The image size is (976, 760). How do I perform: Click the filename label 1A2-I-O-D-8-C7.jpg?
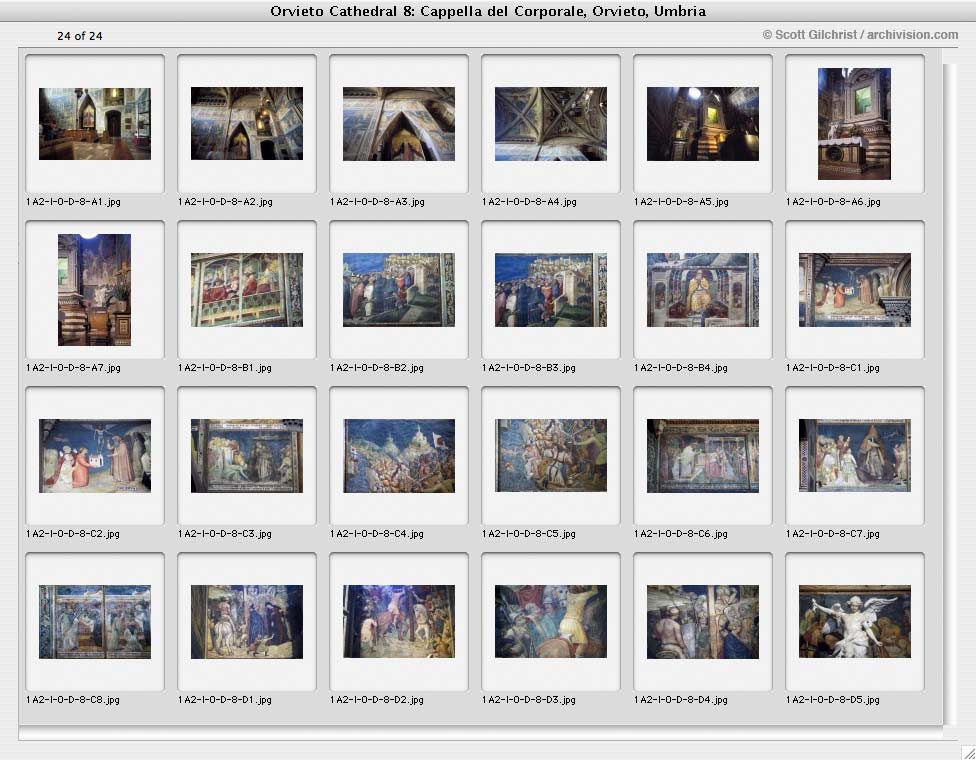(832, 534)
